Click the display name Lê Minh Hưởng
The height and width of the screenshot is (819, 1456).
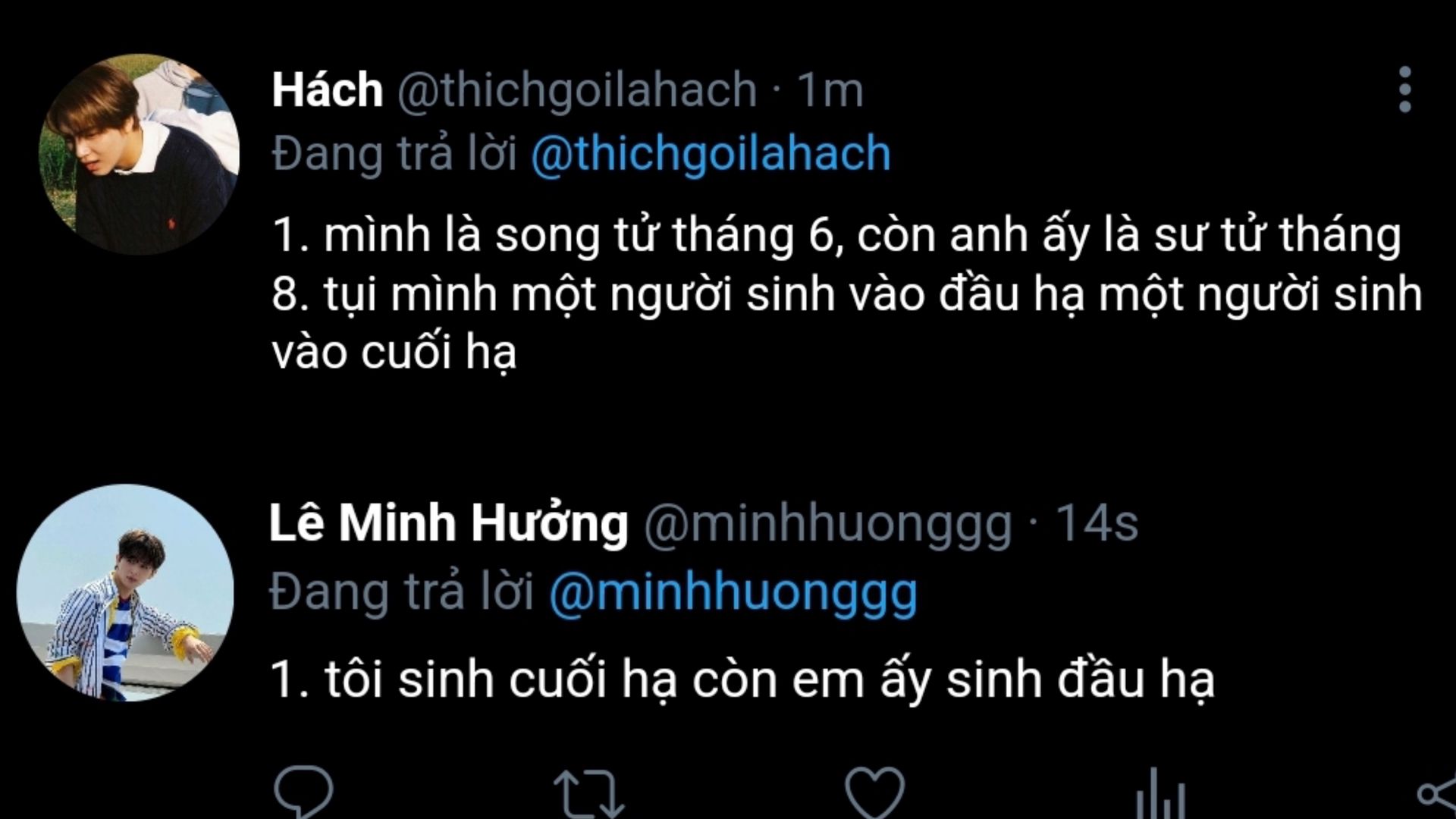point(449,523)
